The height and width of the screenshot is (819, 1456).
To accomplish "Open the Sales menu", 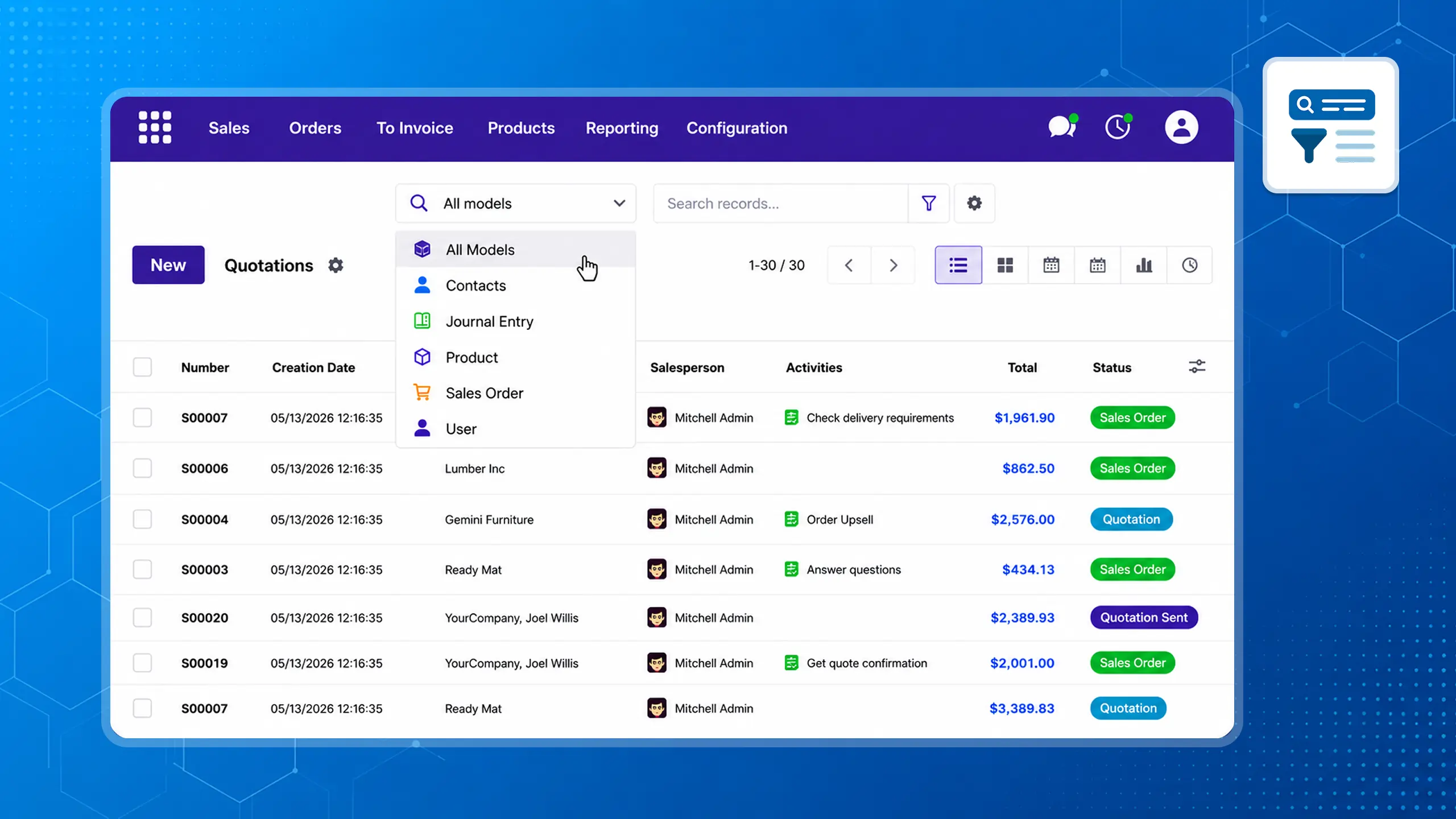I will (x=229, y=128).
